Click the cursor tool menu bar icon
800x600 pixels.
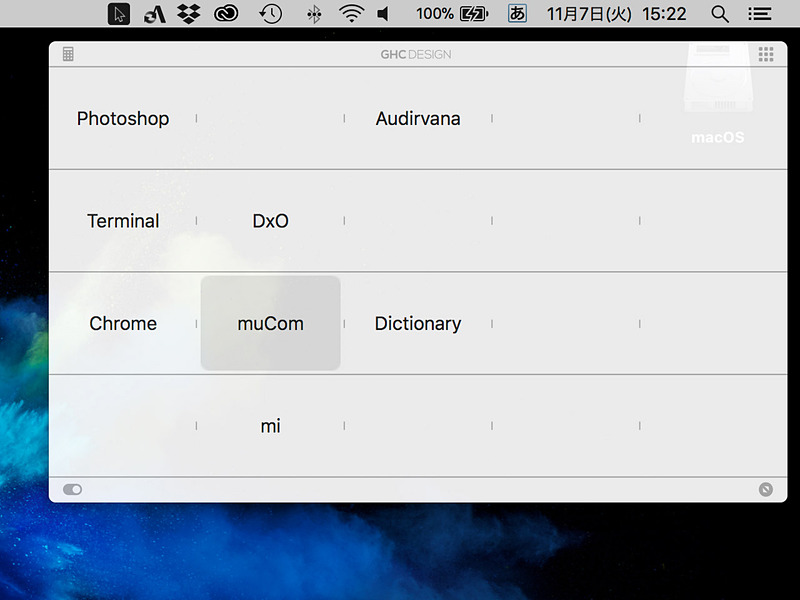click(119, 14)
